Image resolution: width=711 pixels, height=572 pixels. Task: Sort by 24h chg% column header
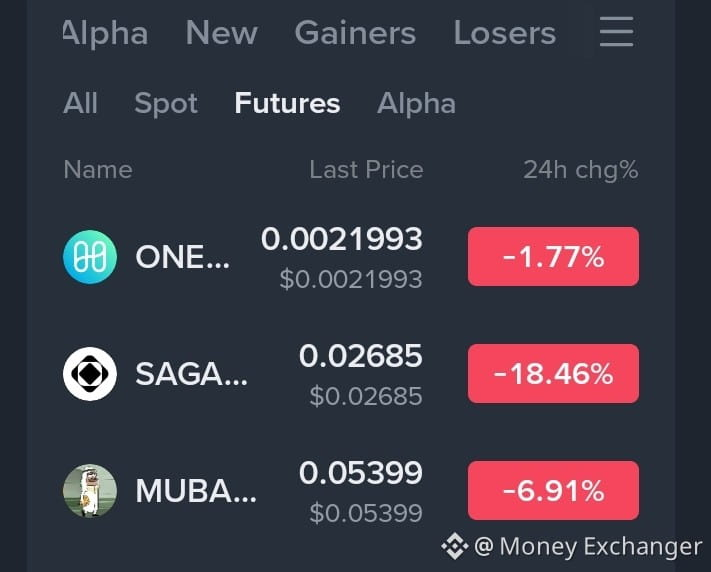click(581, 170)
